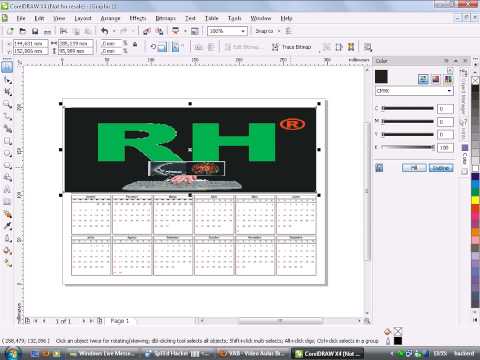Select the Basic Shapes tool
The height and width of the screenshot is (360, 480).
pos(7,178)
